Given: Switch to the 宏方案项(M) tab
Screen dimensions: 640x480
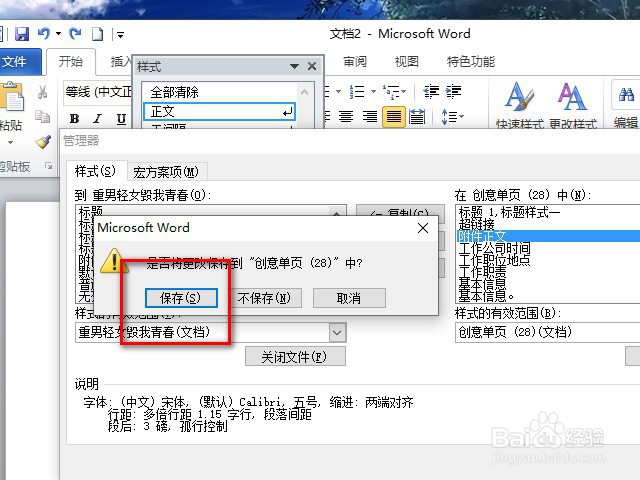Looking at the screenshot, I should pyautogui.click(x=166, y=172).
